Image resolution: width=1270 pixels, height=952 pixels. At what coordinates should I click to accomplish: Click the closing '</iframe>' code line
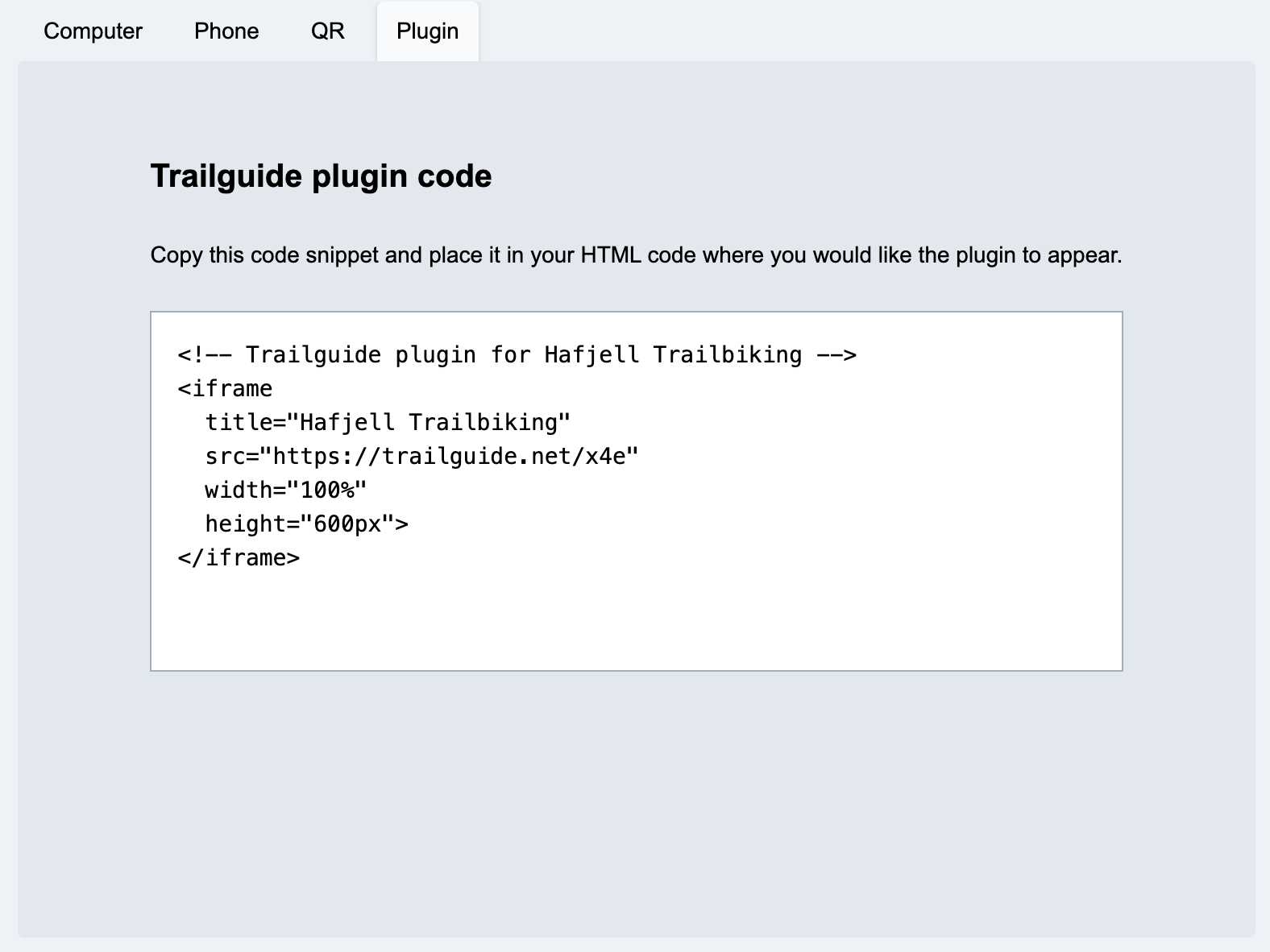coord(239,558)
